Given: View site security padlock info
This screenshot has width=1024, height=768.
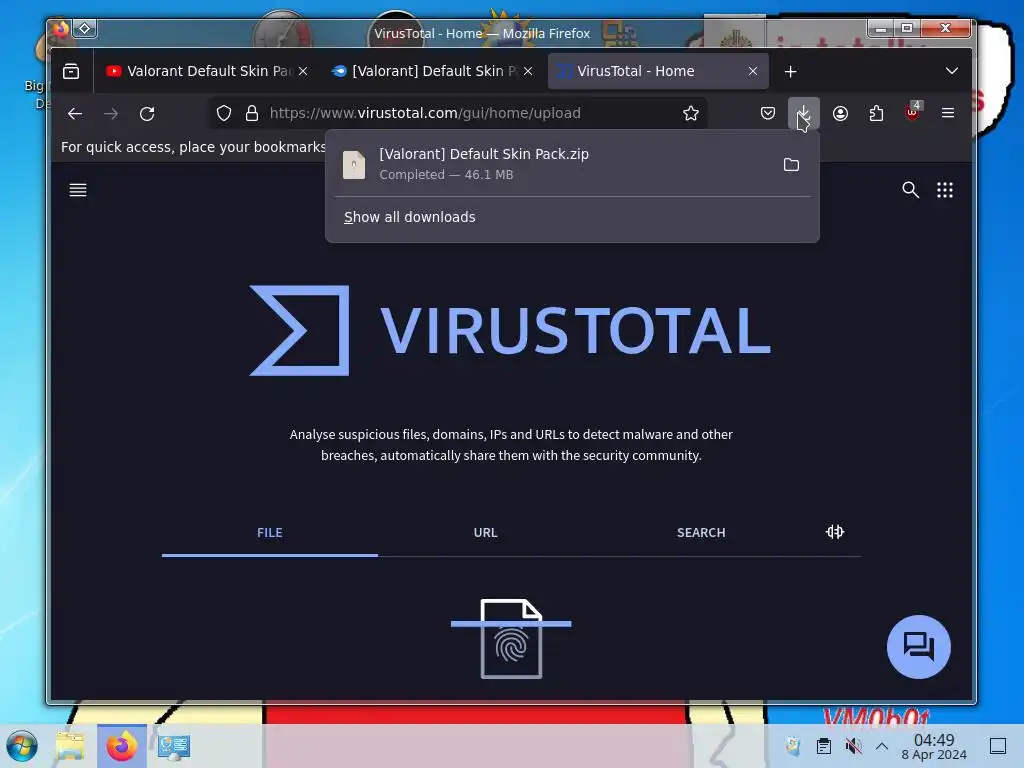Looking at the screenshot, I should (251, 114).
